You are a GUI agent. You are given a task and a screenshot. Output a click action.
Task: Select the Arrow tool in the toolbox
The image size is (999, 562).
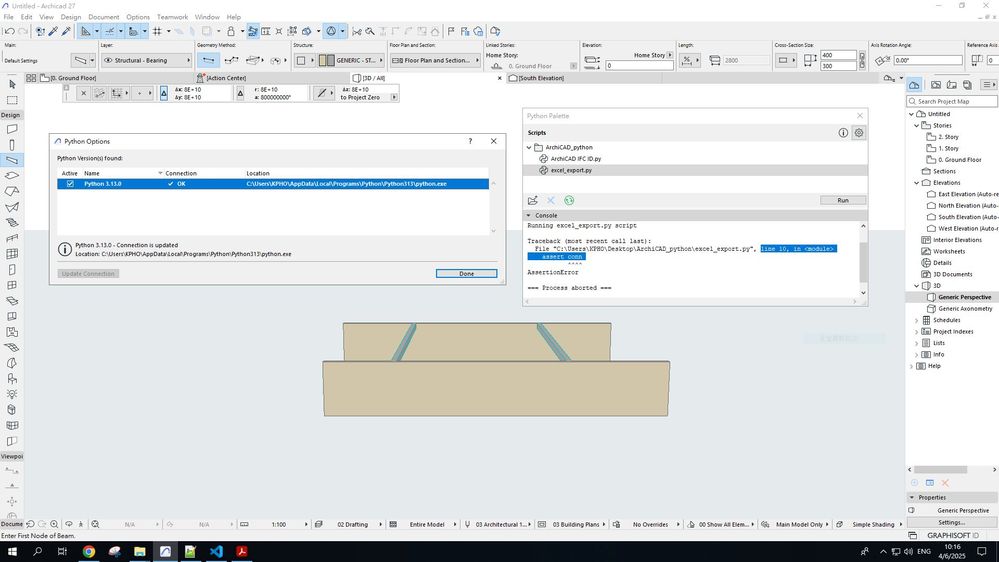coord(12,85)
